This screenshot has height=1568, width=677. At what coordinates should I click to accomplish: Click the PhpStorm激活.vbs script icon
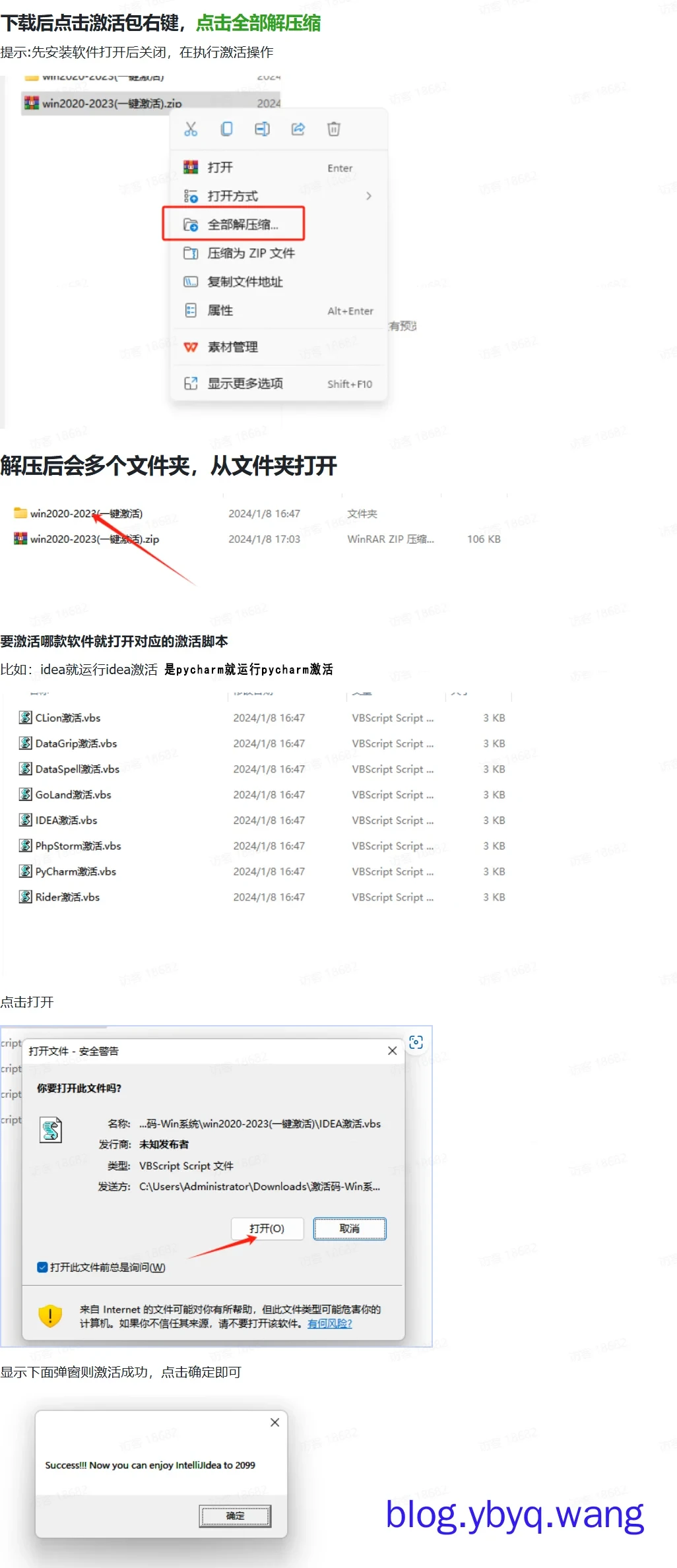25,846
